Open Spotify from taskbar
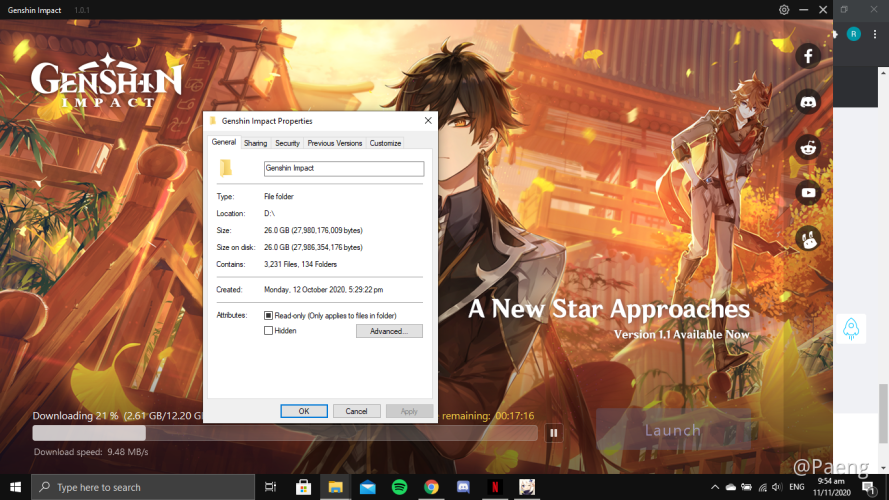This screenshot has height=500, width=889. pyautogui.click(x=399, y=487)
